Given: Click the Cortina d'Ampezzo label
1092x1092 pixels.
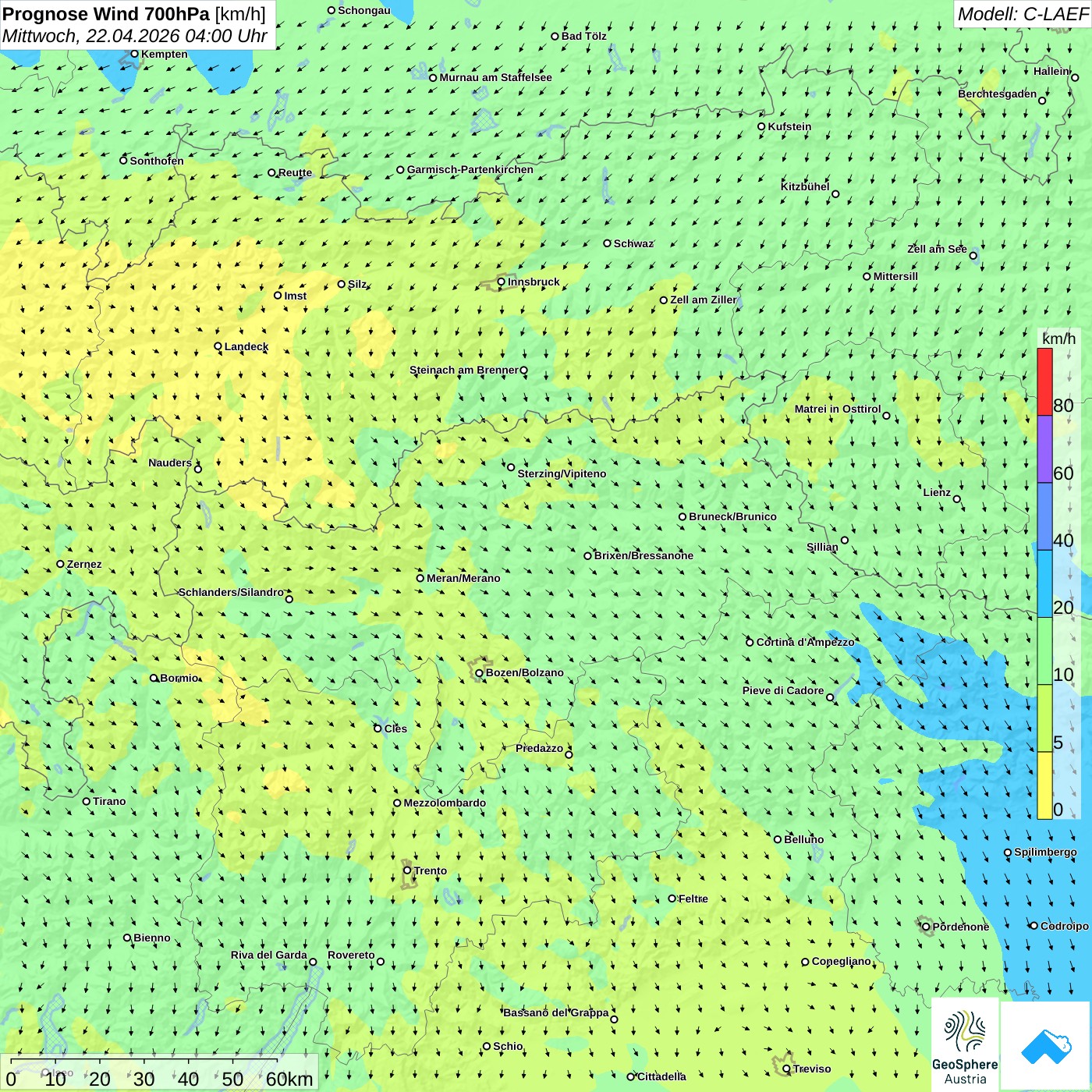Looking at the screenshot, I should click(x=805, y=642).
